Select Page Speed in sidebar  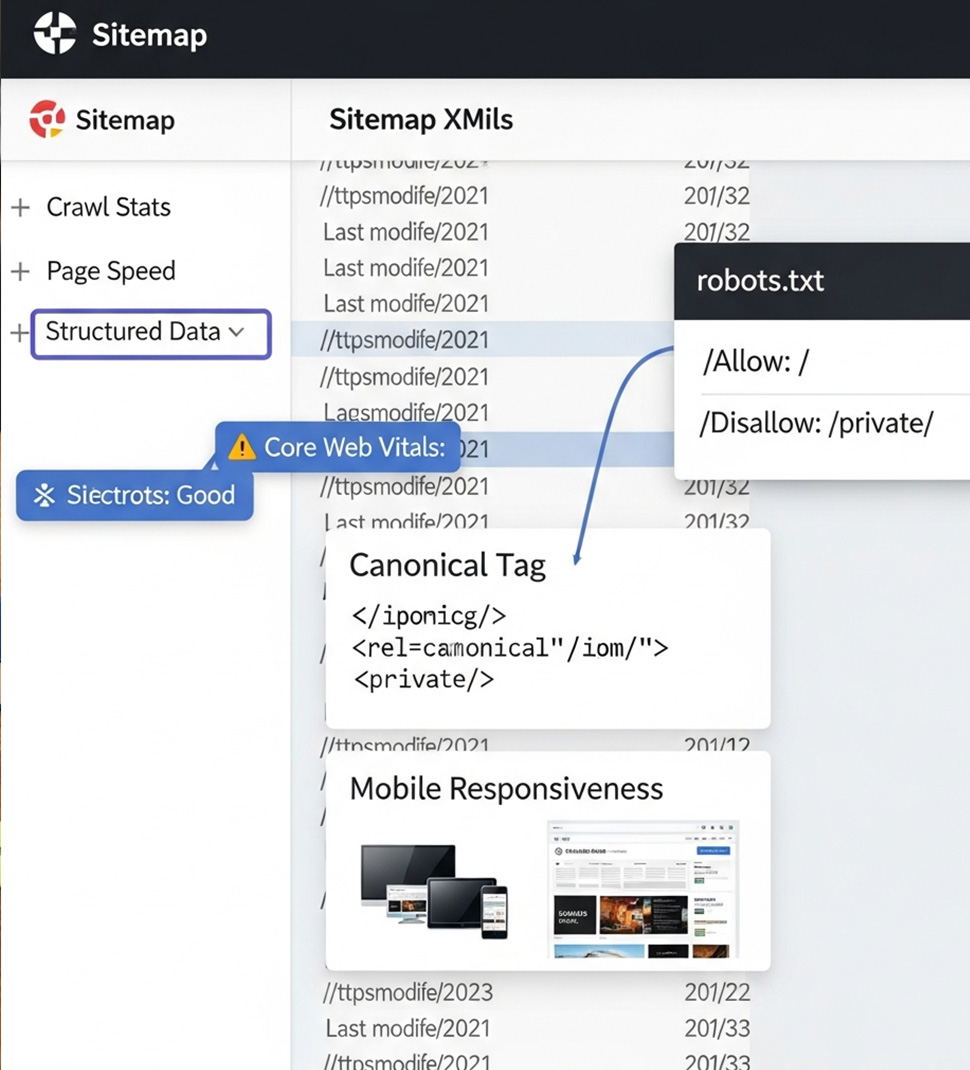[110, 271]
